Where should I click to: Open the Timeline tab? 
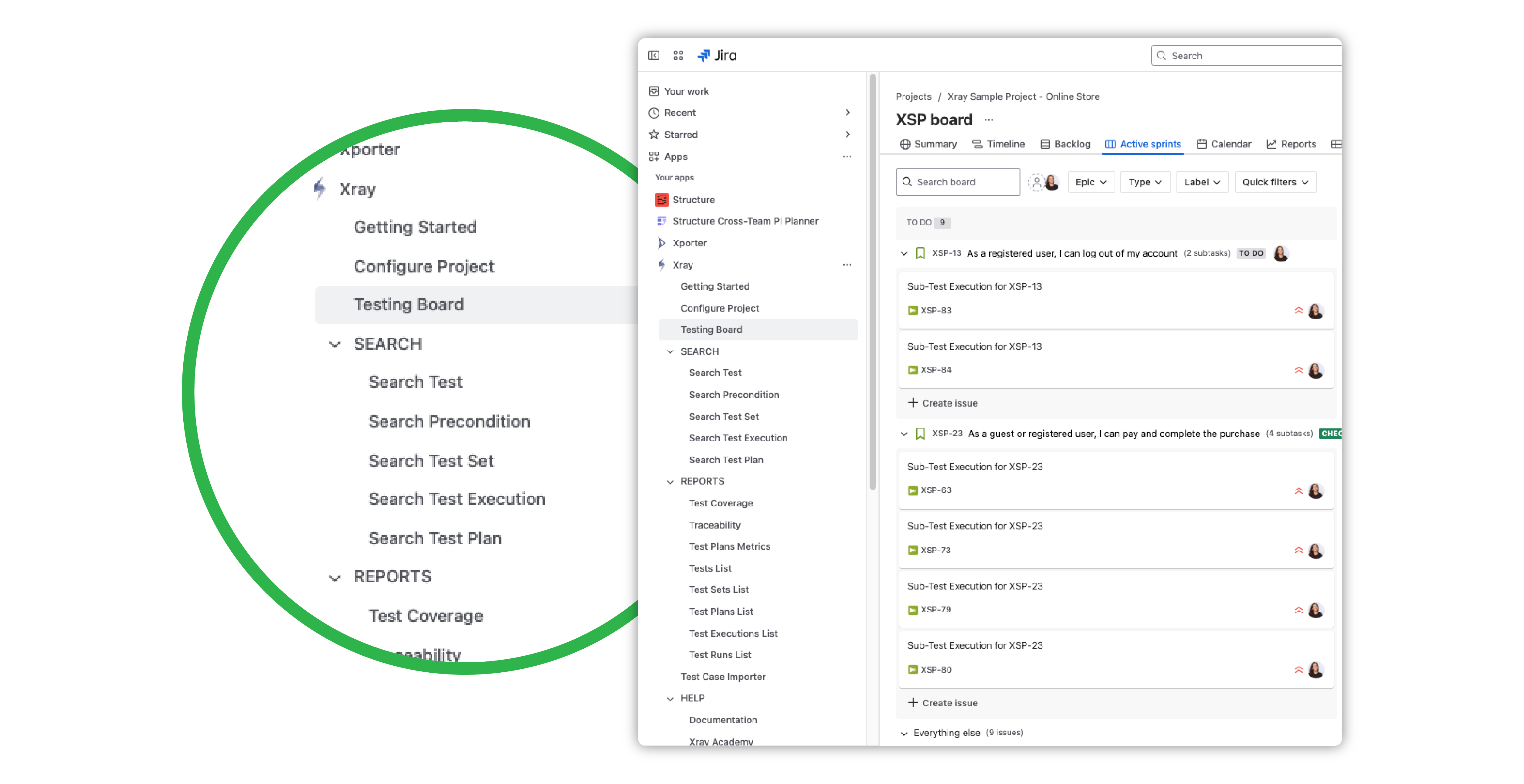[x=999, y=144]
